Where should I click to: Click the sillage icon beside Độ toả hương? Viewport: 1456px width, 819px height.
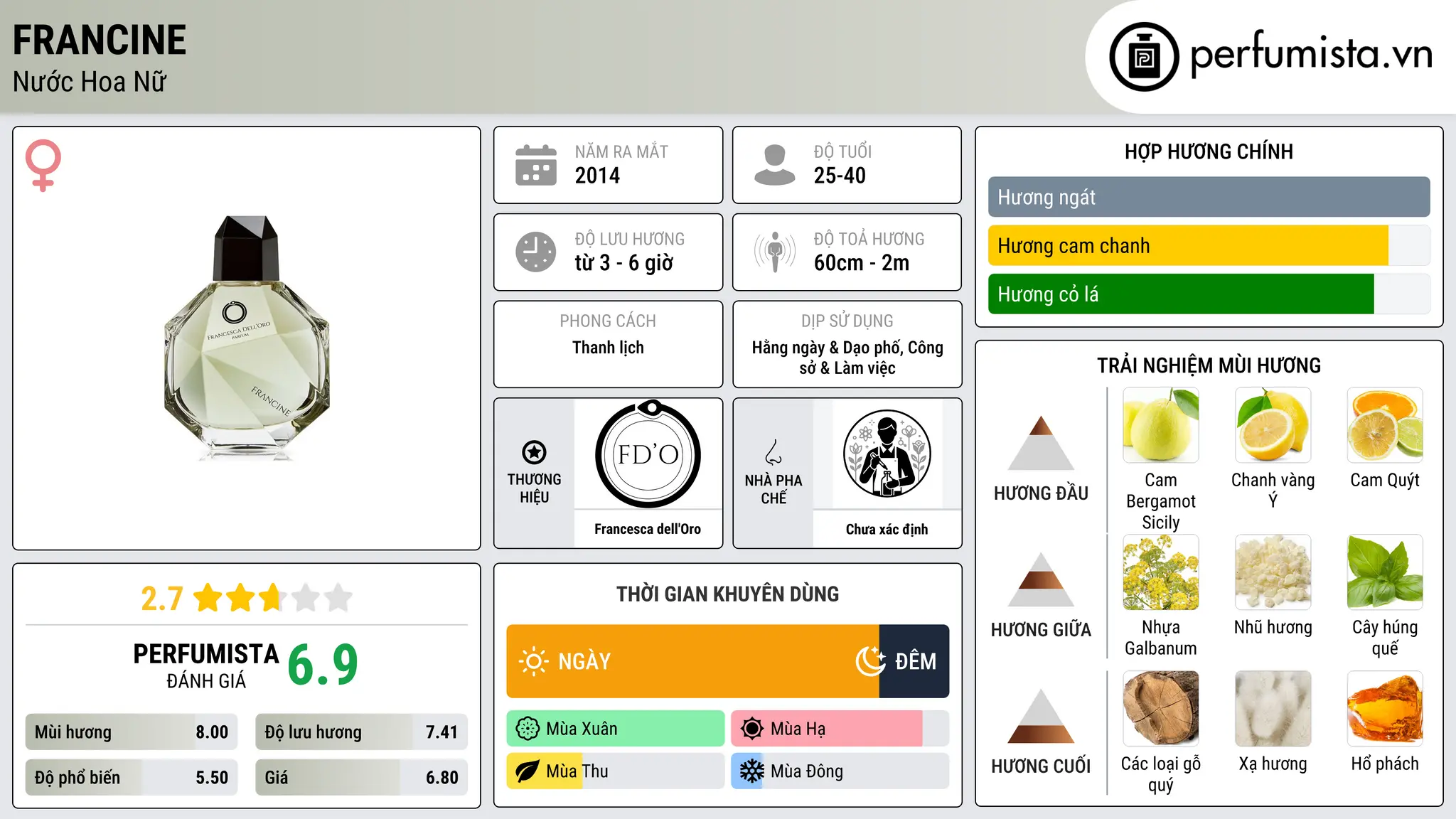coord(775,252)
